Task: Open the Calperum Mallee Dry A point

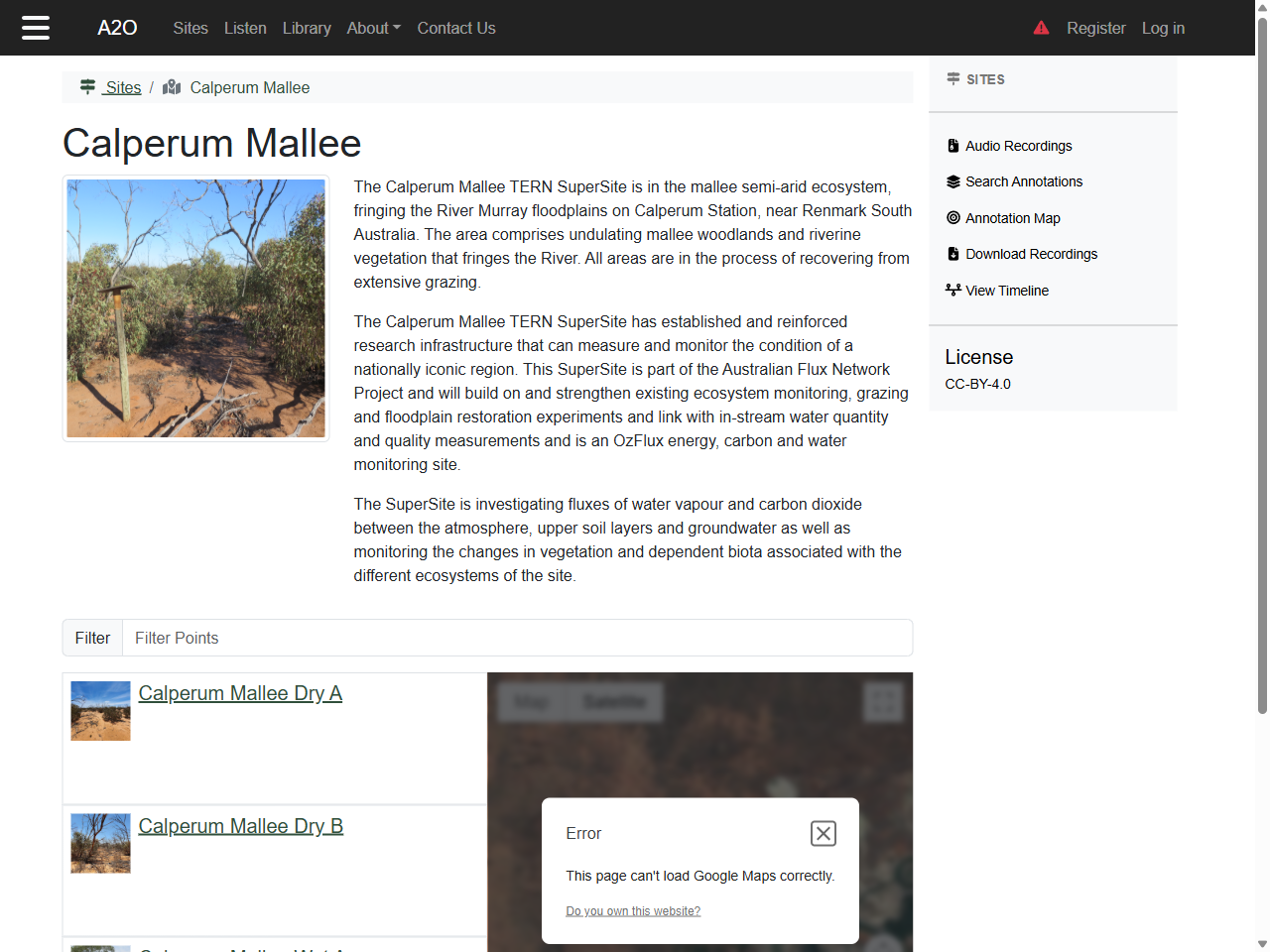Action: pyautogui.click(x=240, y=693)
